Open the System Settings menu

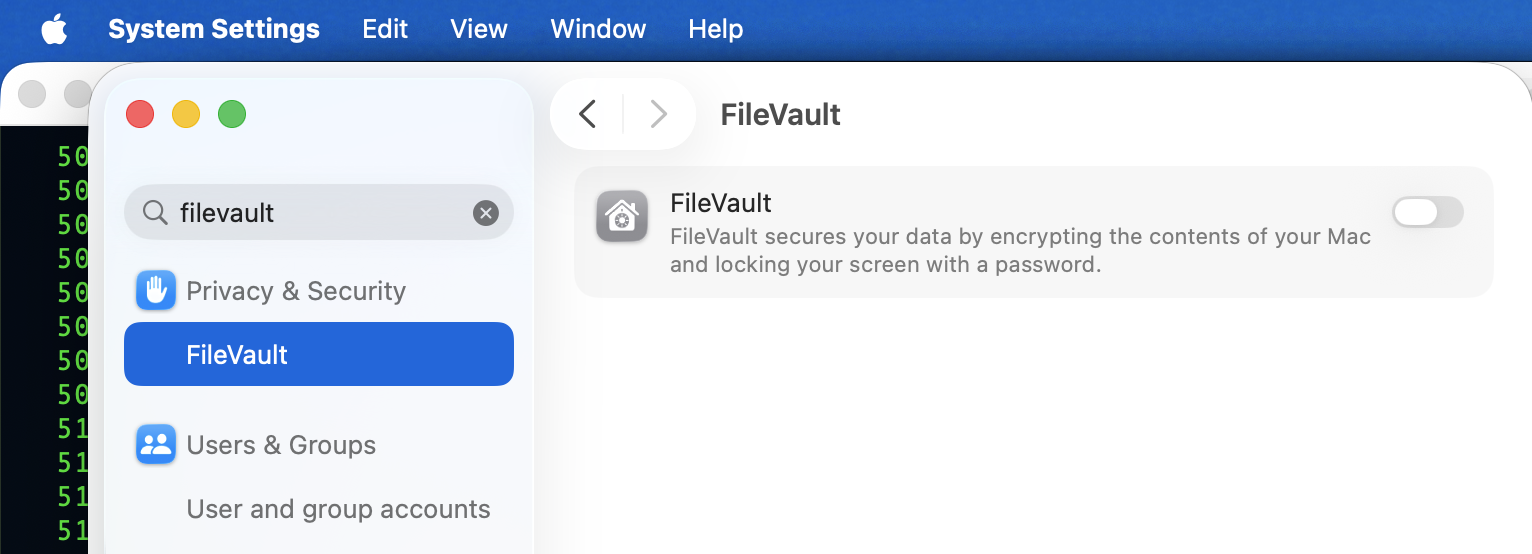click(214, 30)
